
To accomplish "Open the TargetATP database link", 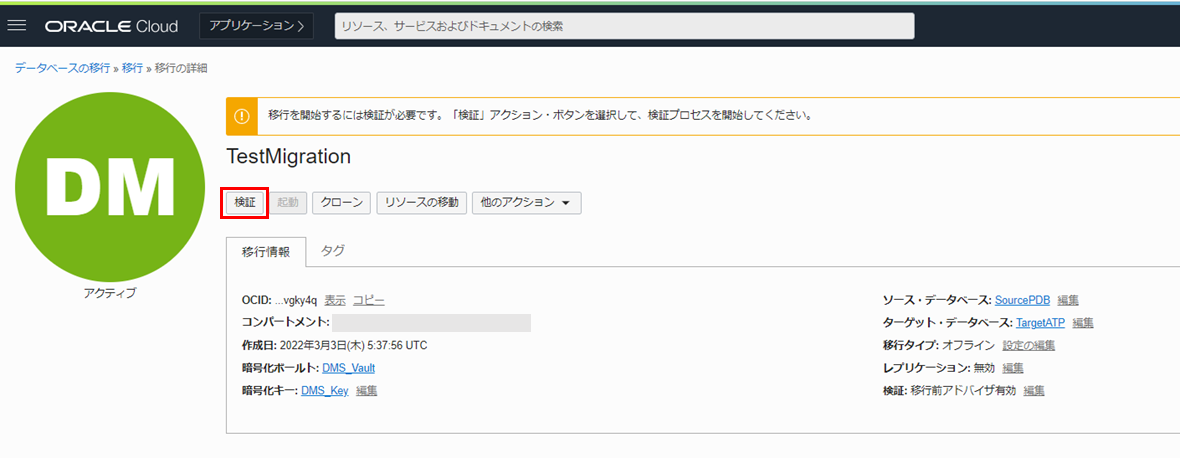I will point(1040,323).
